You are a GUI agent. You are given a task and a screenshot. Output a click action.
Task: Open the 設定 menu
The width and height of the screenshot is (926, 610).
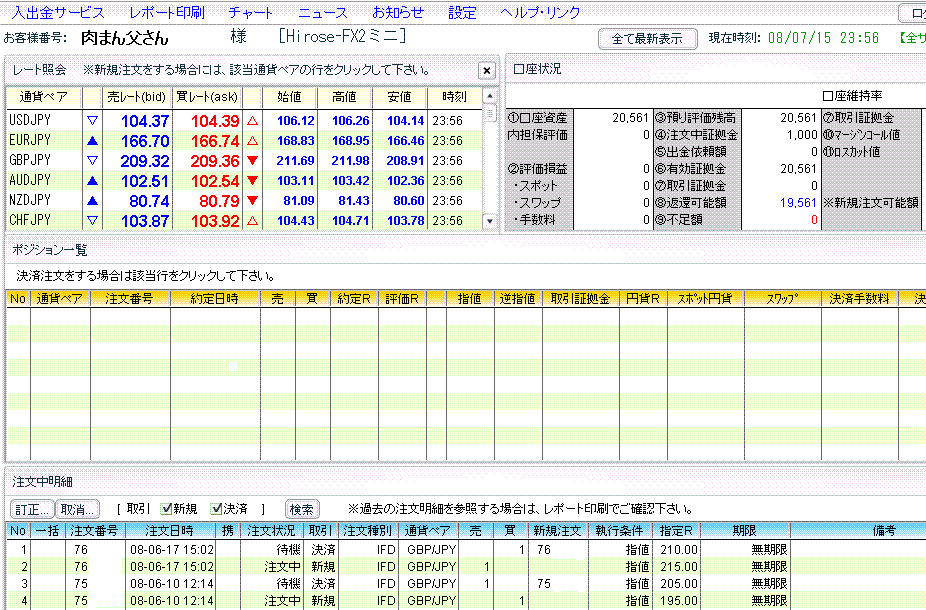[x=462, y=12]
